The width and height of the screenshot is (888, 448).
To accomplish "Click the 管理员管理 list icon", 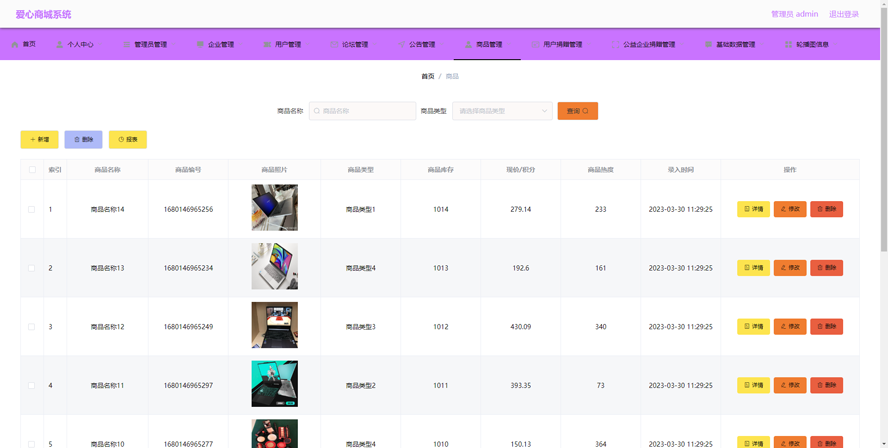I will 127,44.
